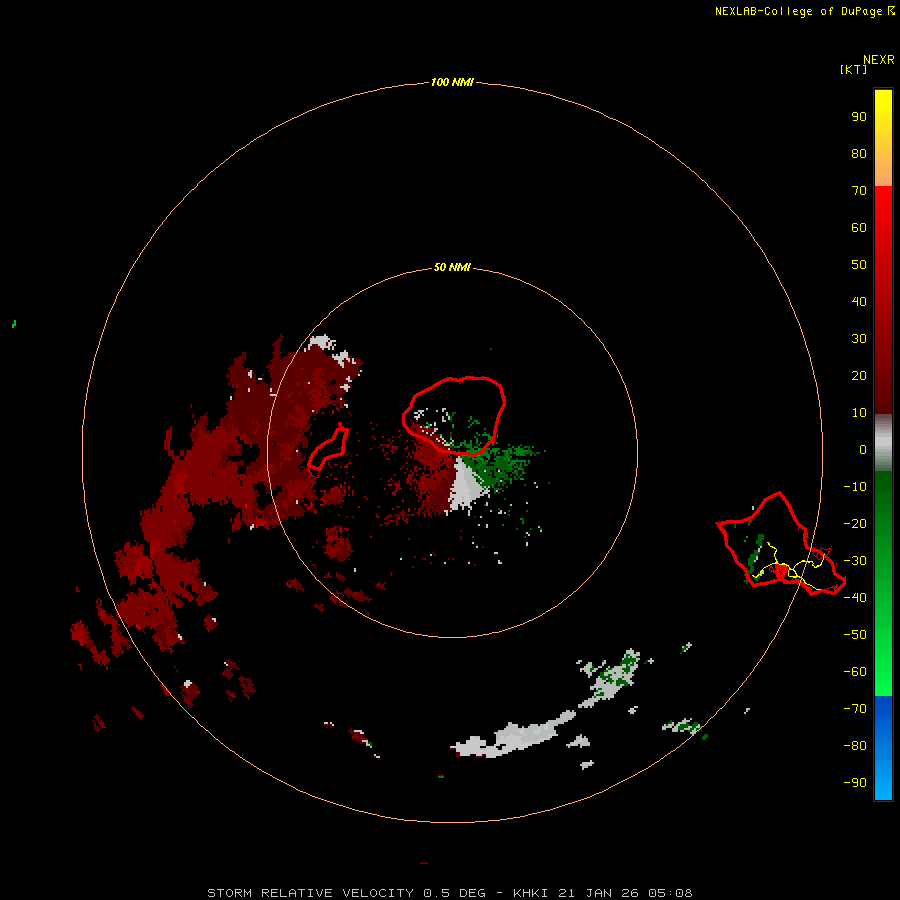Click the 100 NMI range ring label

point(452,82)
